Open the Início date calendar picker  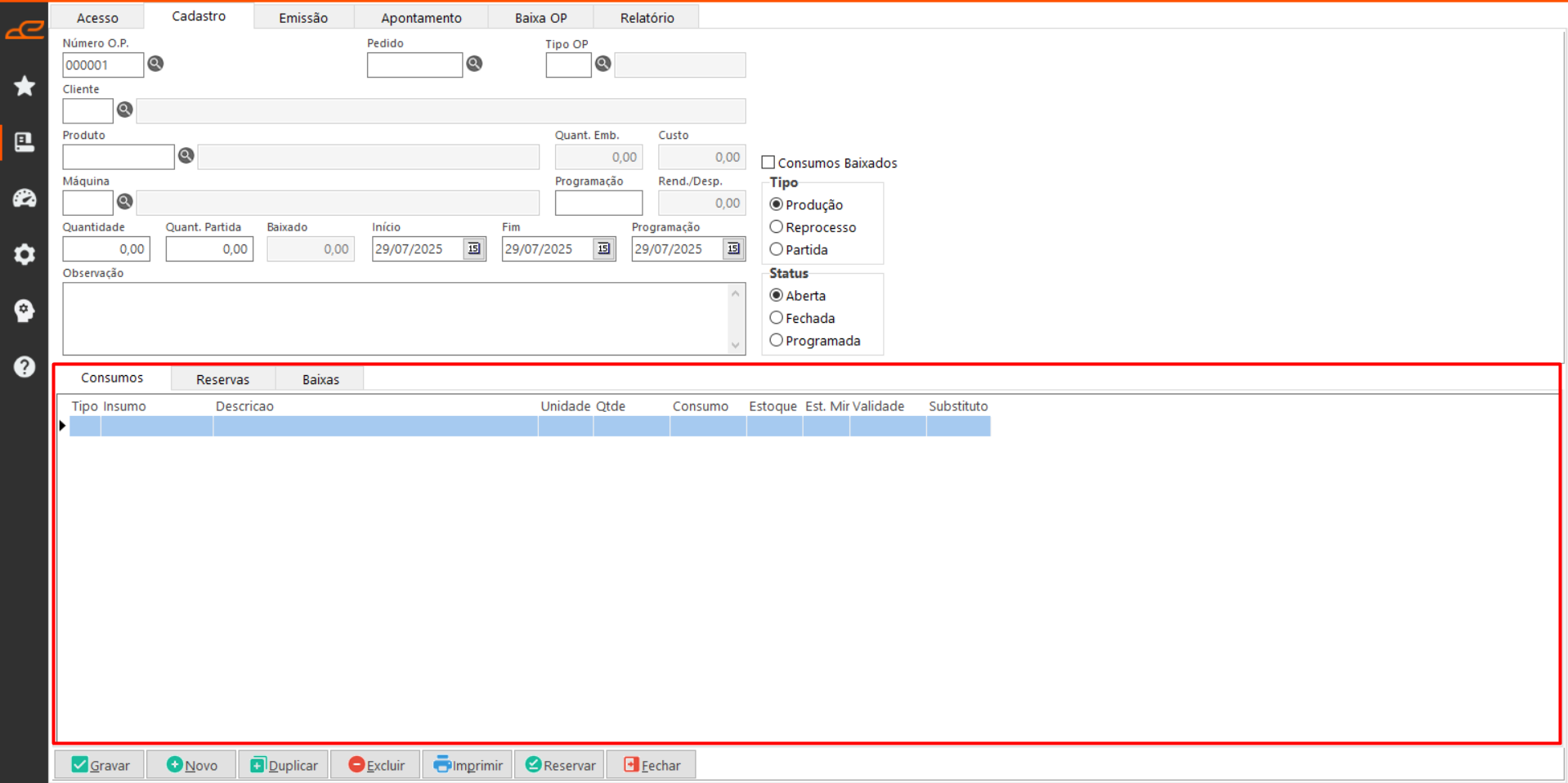(474, 248)
